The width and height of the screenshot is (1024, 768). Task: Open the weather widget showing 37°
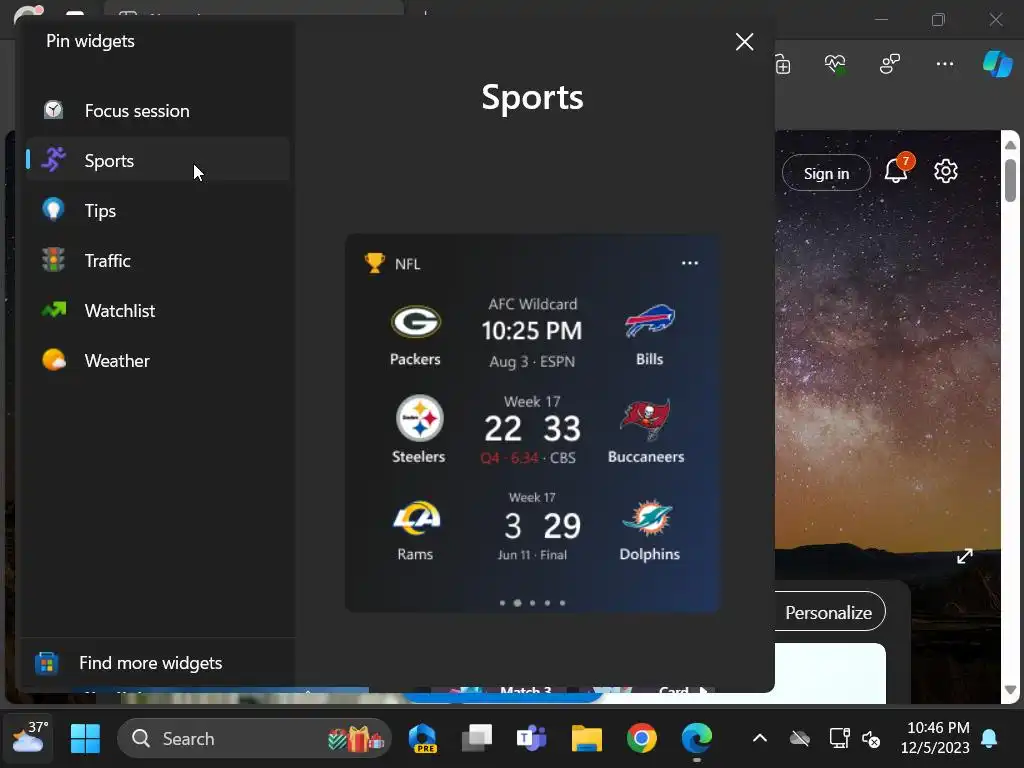(29, 737)
